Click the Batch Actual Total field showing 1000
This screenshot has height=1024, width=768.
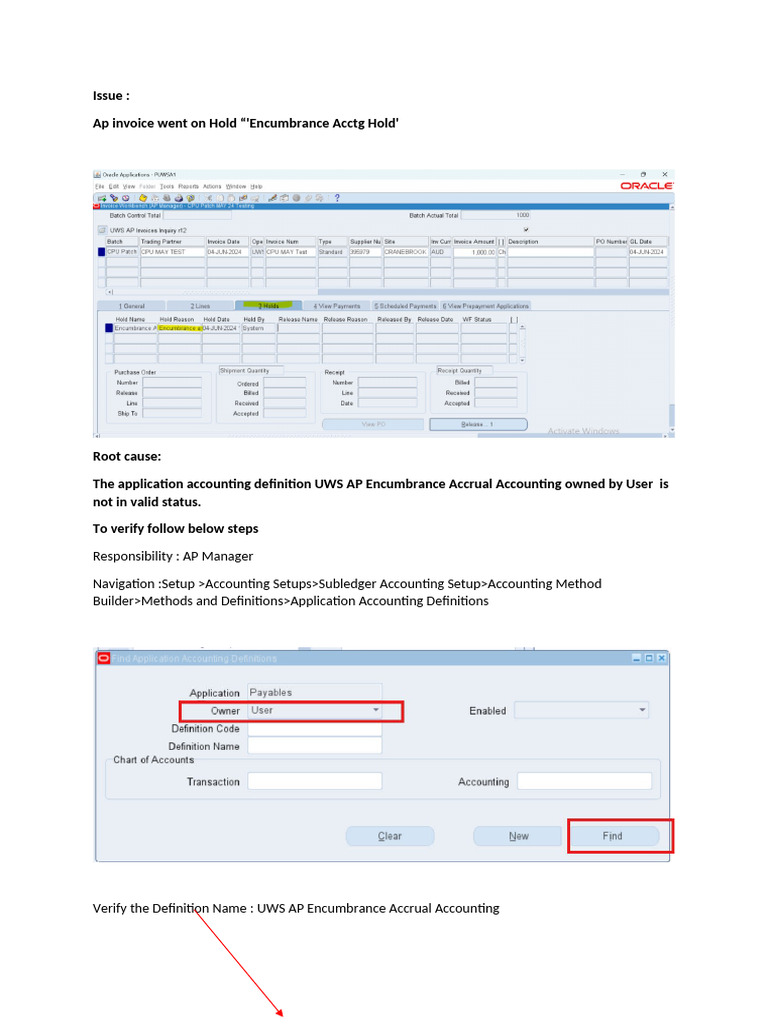coord(496,216)
